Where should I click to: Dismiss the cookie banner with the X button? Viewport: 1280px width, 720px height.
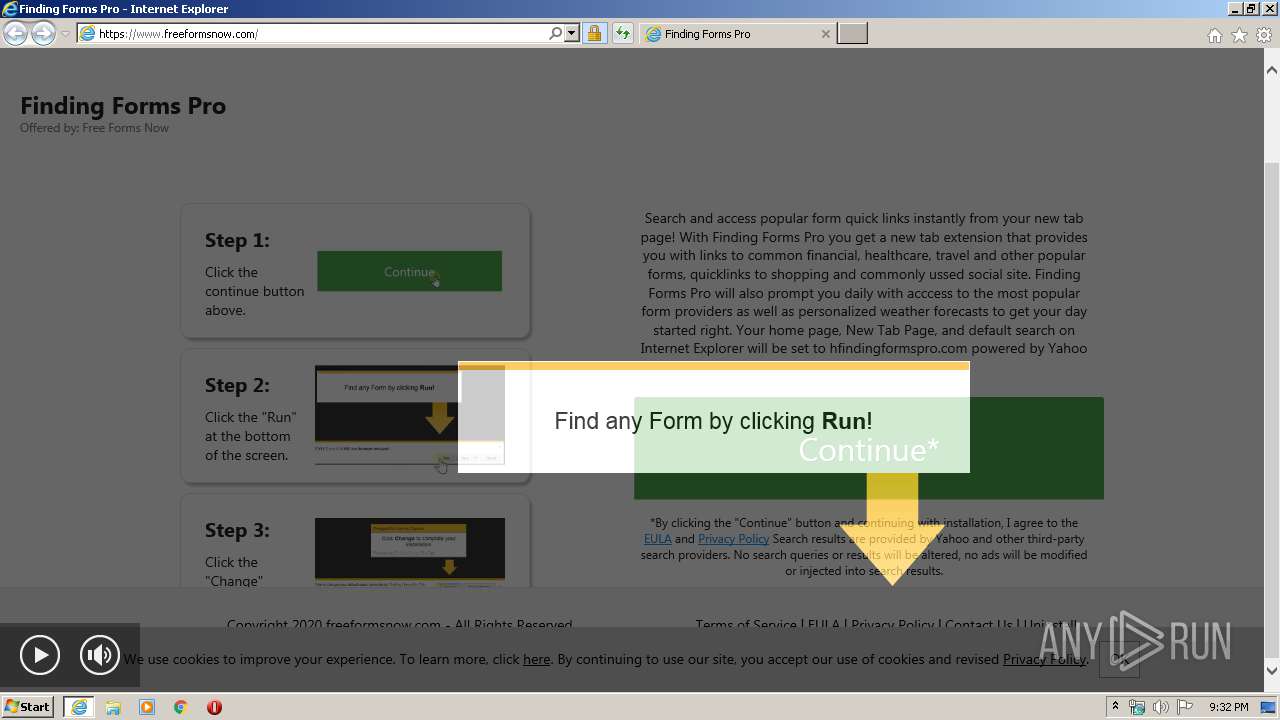(1119, 660)
